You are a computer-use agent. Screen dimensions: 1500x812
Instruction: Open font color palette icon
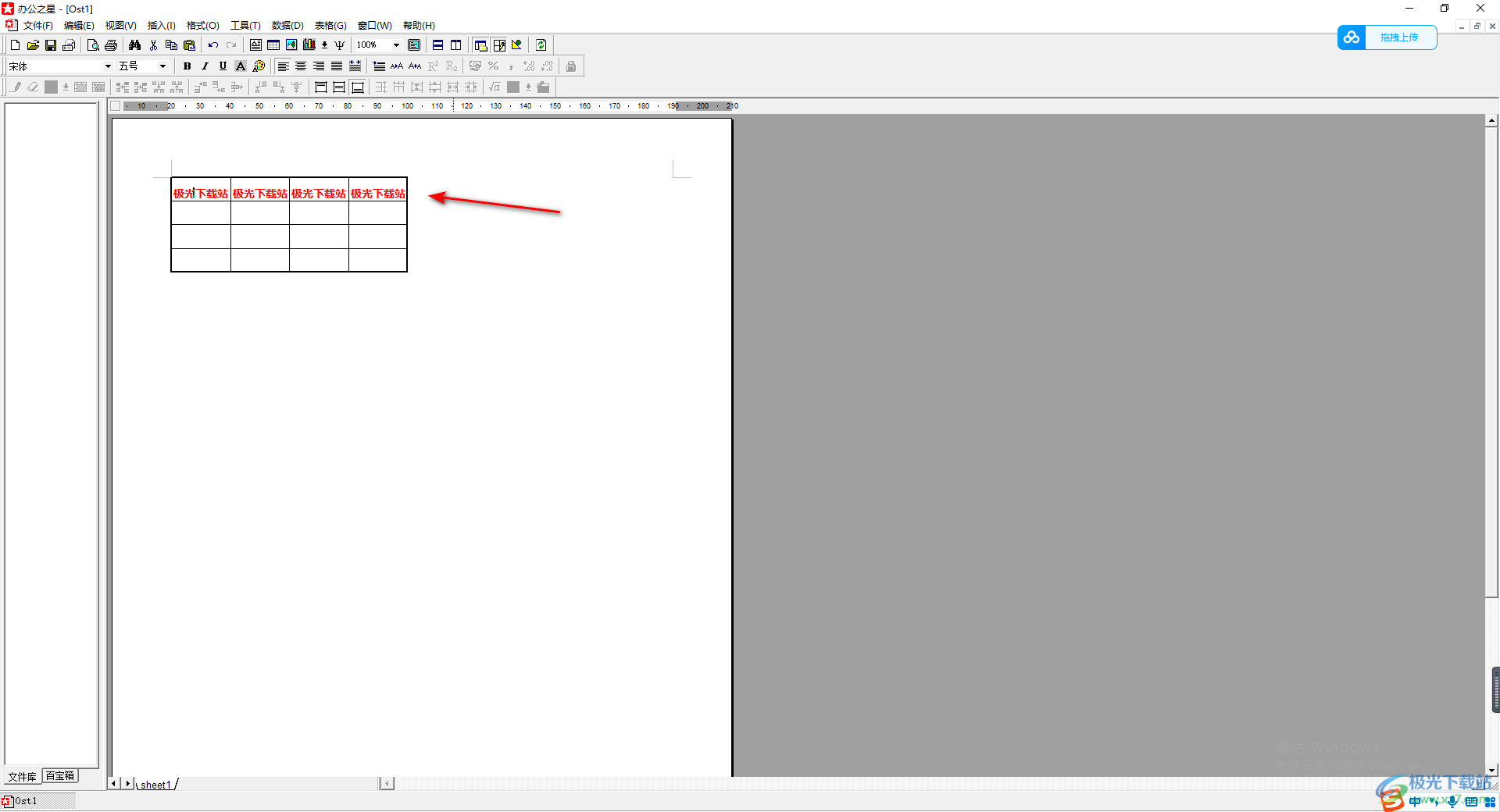(x=259, y=66)
